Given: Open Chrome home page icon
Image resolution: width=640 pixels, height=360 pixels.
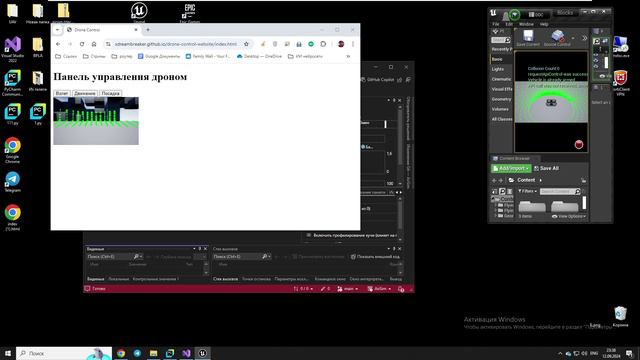Looking at the screenshot, I should click(94, 44).
